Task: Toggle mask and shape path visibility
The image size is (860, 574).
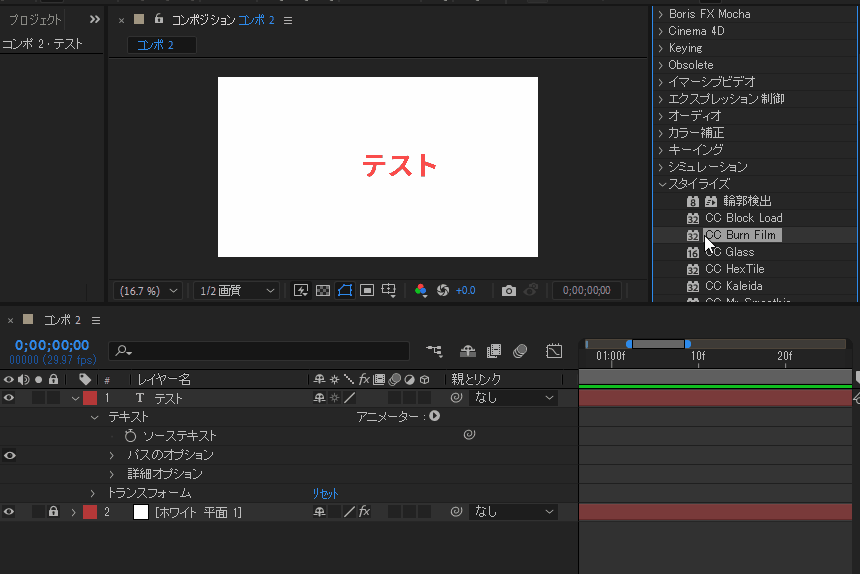Action: click(x=345, y=291)
